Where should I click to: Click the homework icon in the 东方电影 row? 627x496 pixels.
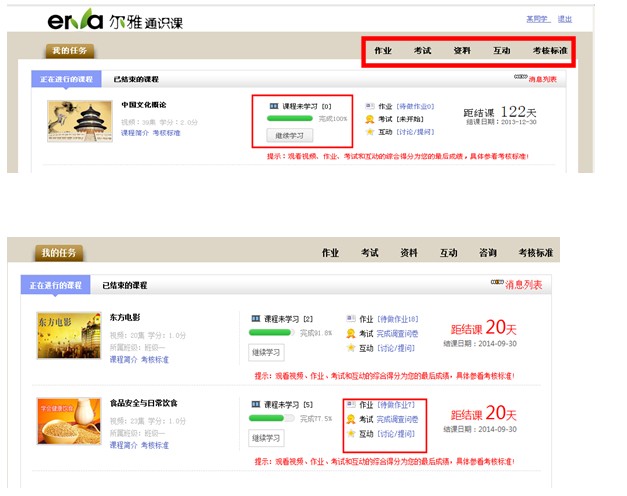pyautogui.click(x=351, y=318)
